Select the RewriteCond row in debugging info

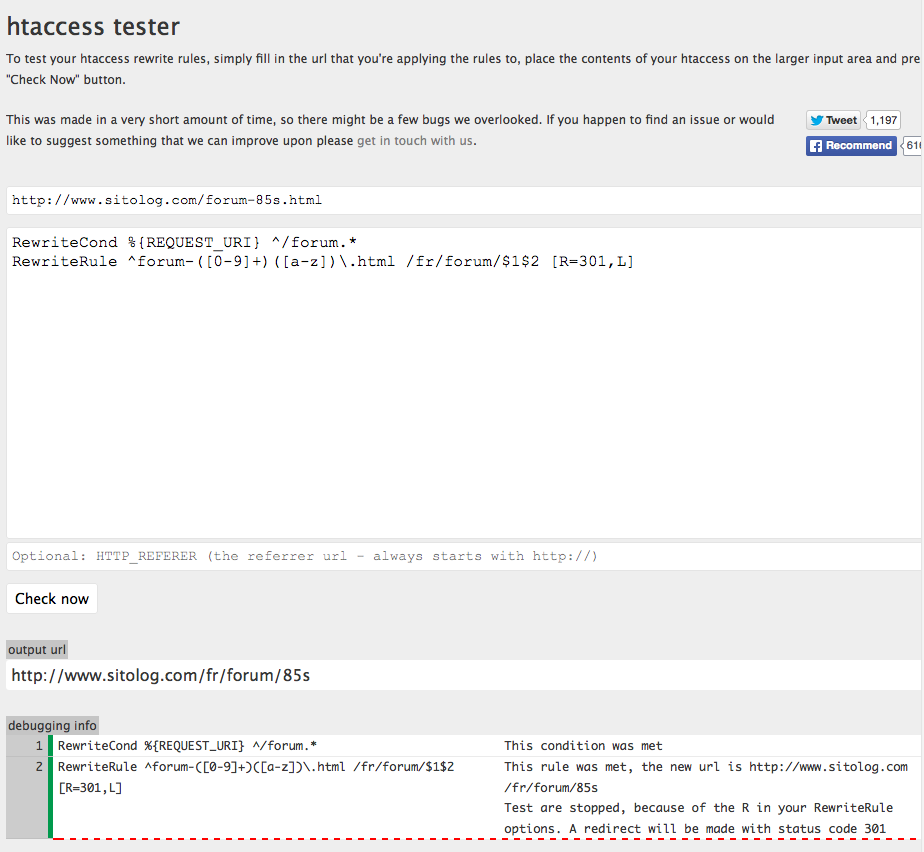(188, 746)
